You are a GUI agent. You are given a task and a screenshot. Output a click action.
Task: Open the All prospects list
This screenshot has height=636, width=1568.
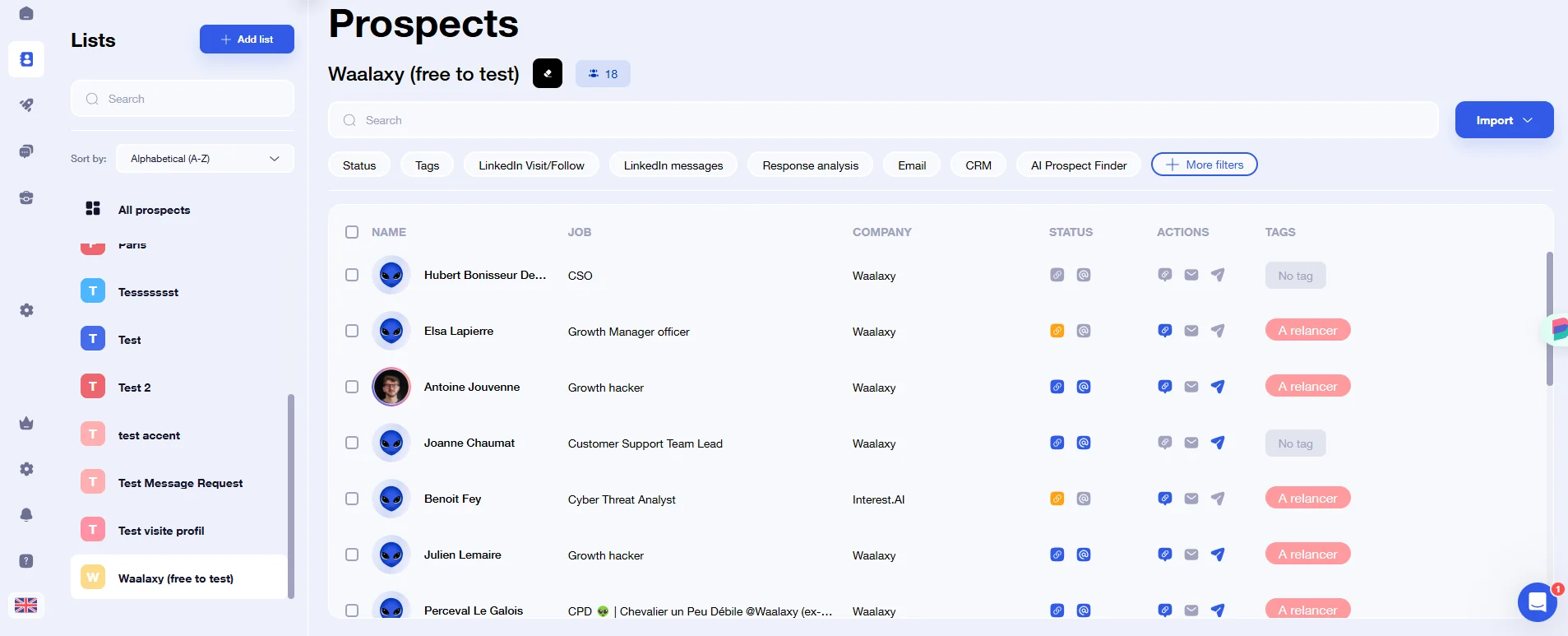point(154,210)
